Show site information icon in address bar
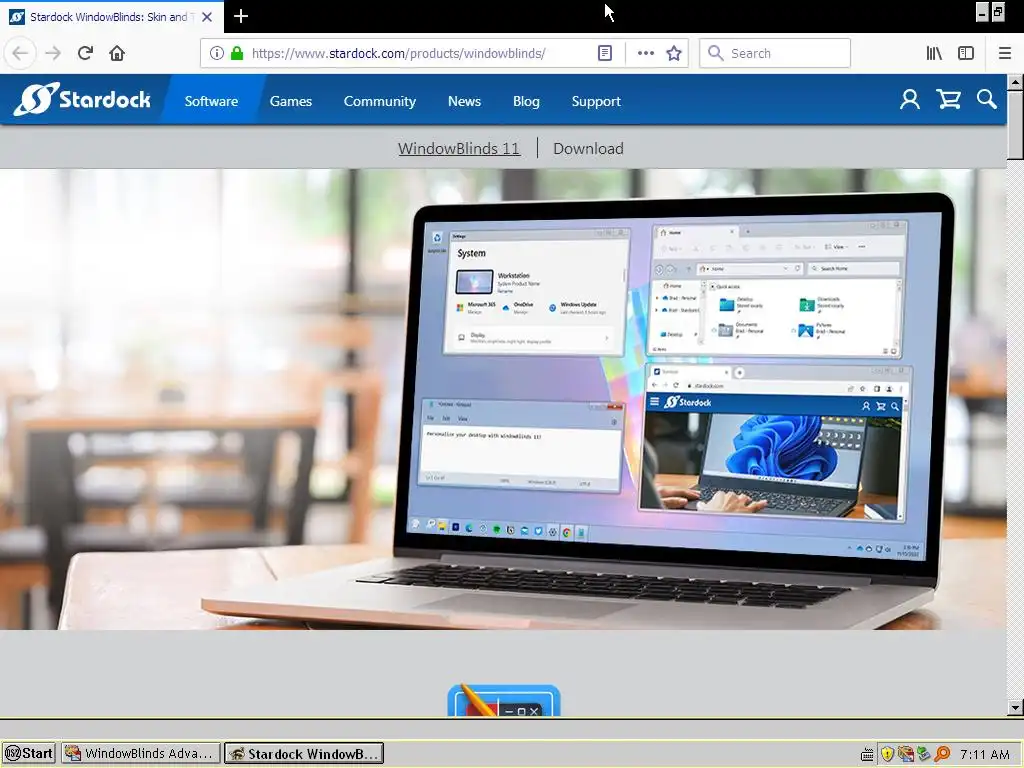 [217, 53]
